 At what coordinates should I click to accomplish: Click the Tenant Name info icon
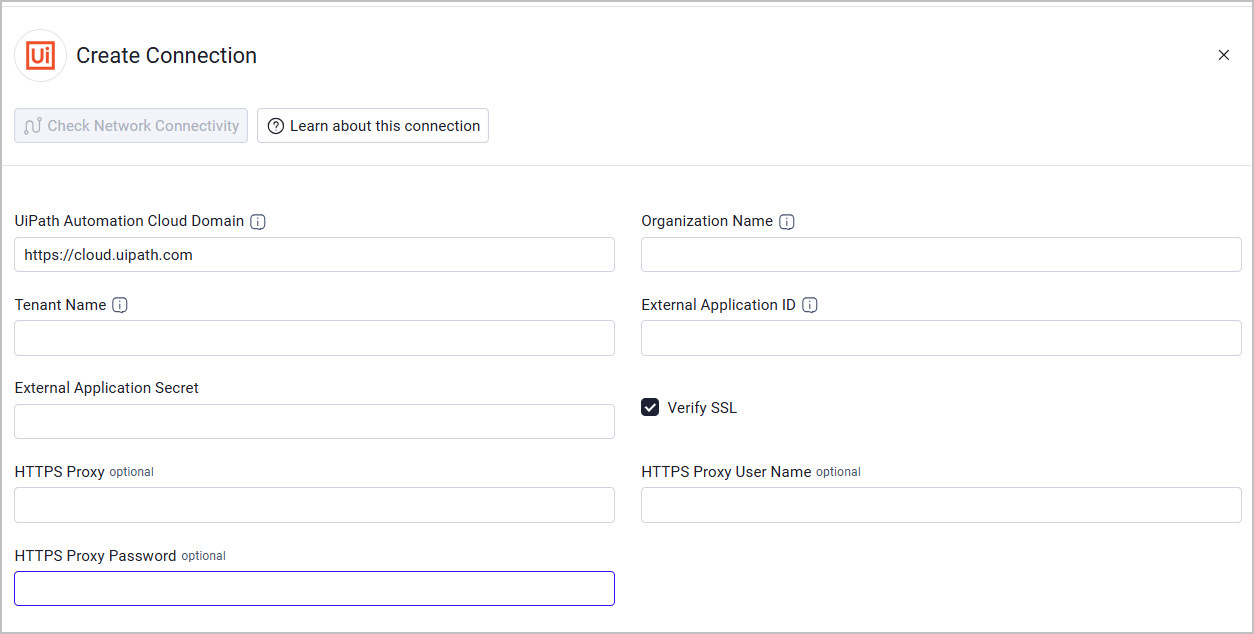point(120,305)
